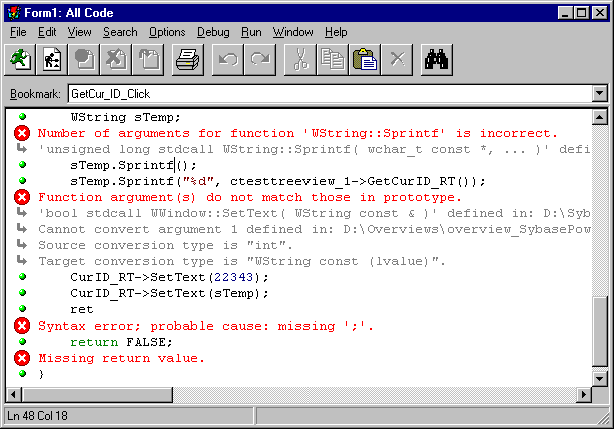Screen dimensions: 614x429
Task: Click the Bookmark field showing GetCur_ID_Click
Action: click(330, 94)
